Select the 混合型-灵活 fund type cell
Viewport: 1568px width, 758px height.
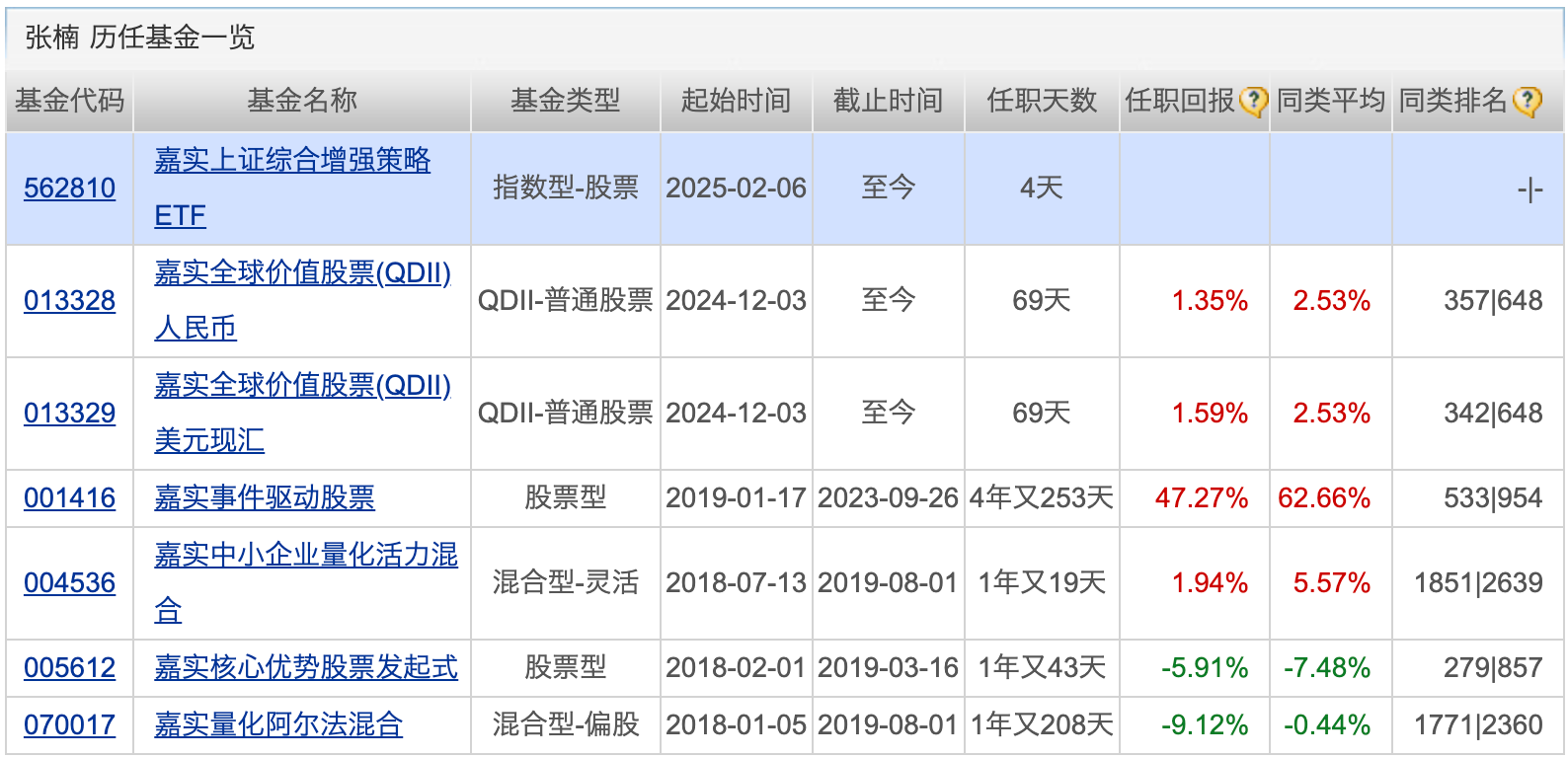[566, 582]
